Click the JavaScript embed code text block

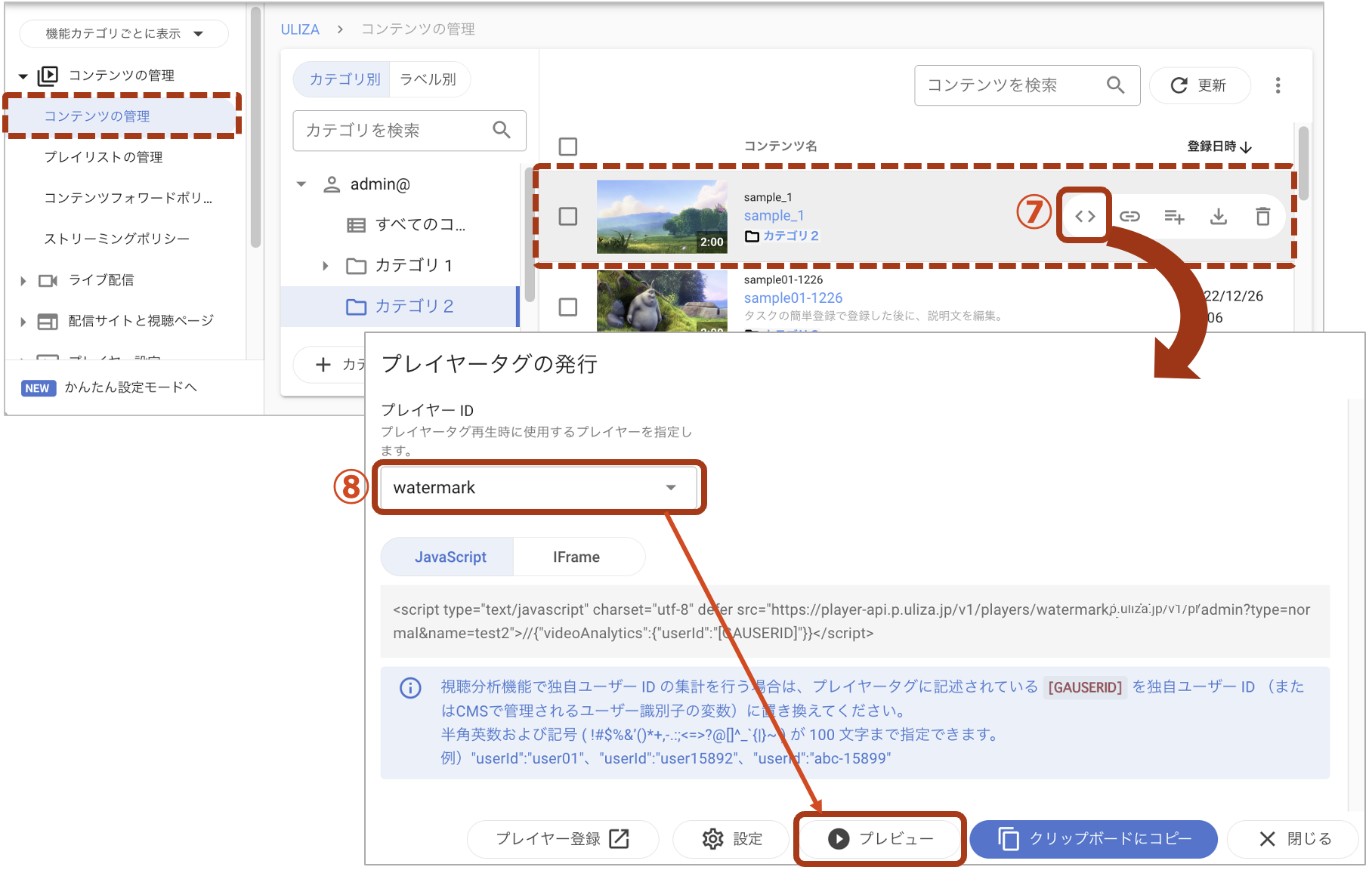[854, 622]
